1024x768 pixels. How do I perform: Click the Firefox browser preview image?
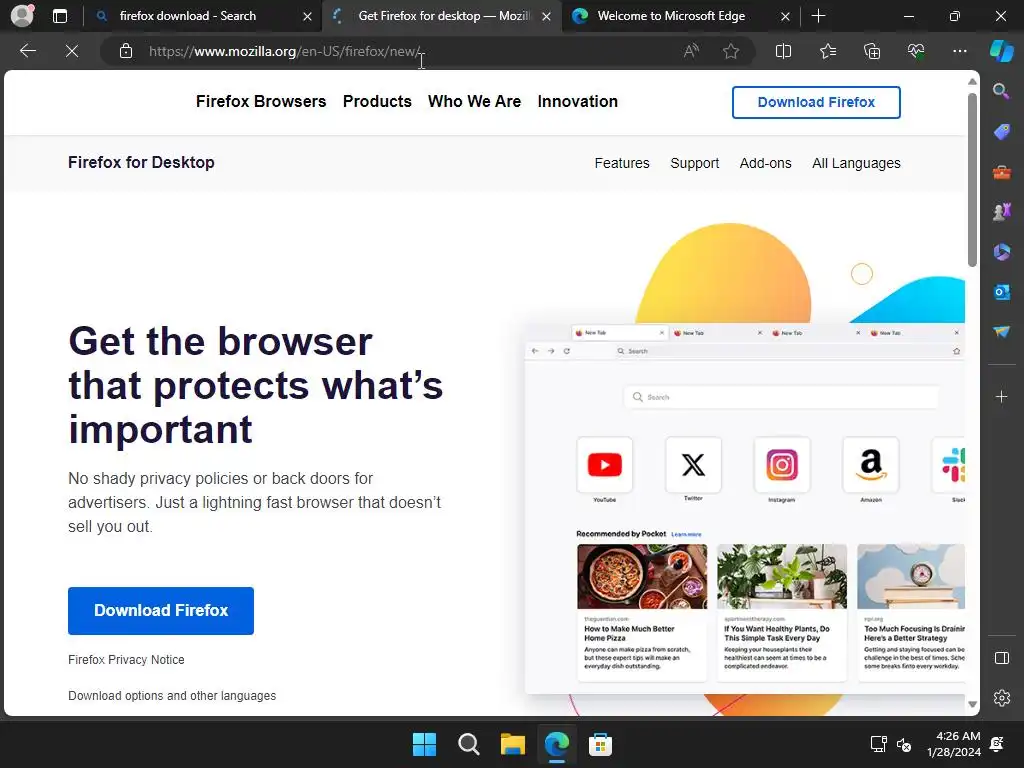pos(744,509)
